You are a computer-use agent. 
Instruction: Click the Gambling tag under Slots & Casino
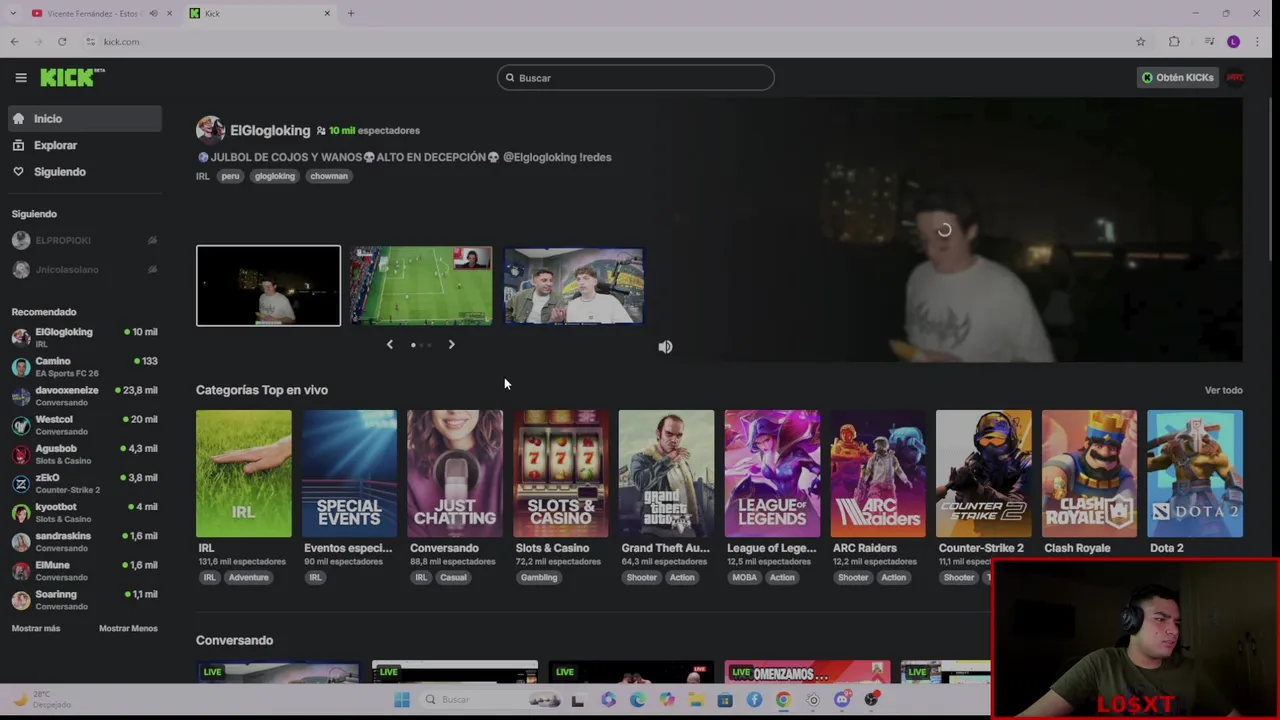[x=539, y=577]
